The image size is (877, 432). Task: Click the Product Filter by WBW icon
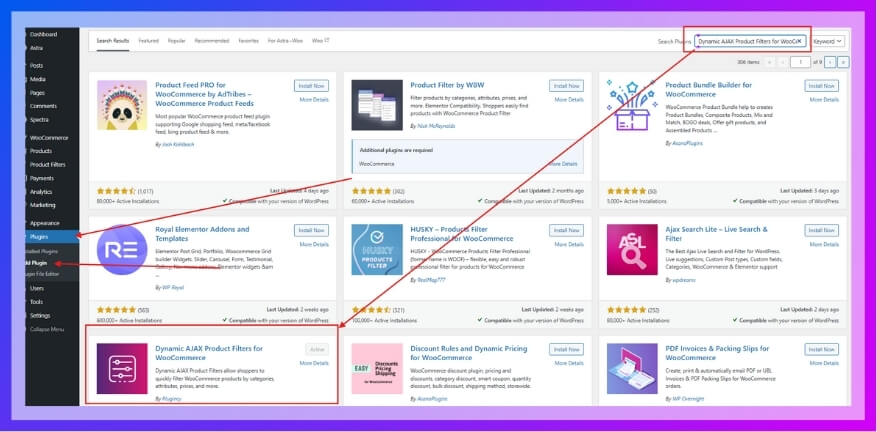(377, 105)
